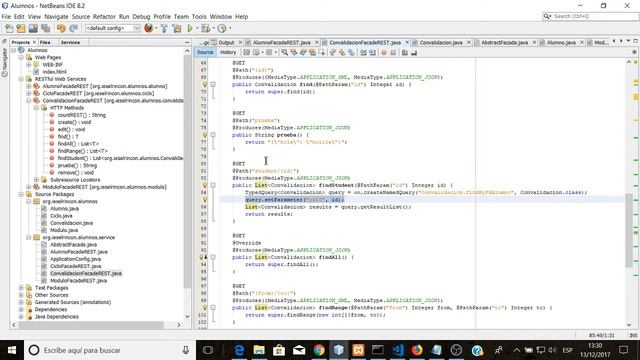Click the Build Project hammer icon
This screenshot has height=360, width=640.
point(164,28)
